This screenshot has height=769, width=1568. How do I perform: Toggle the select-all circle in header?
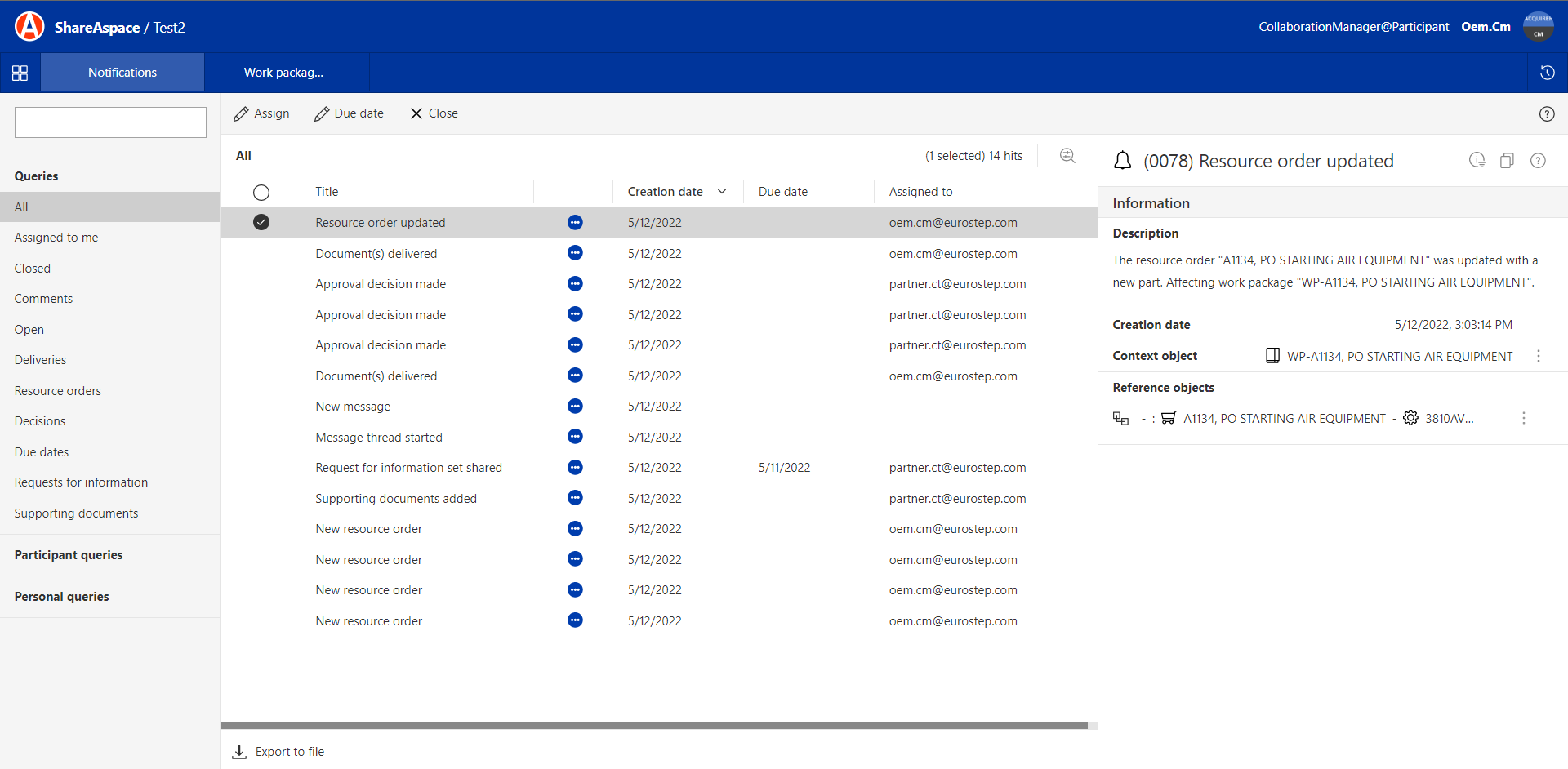261,193
